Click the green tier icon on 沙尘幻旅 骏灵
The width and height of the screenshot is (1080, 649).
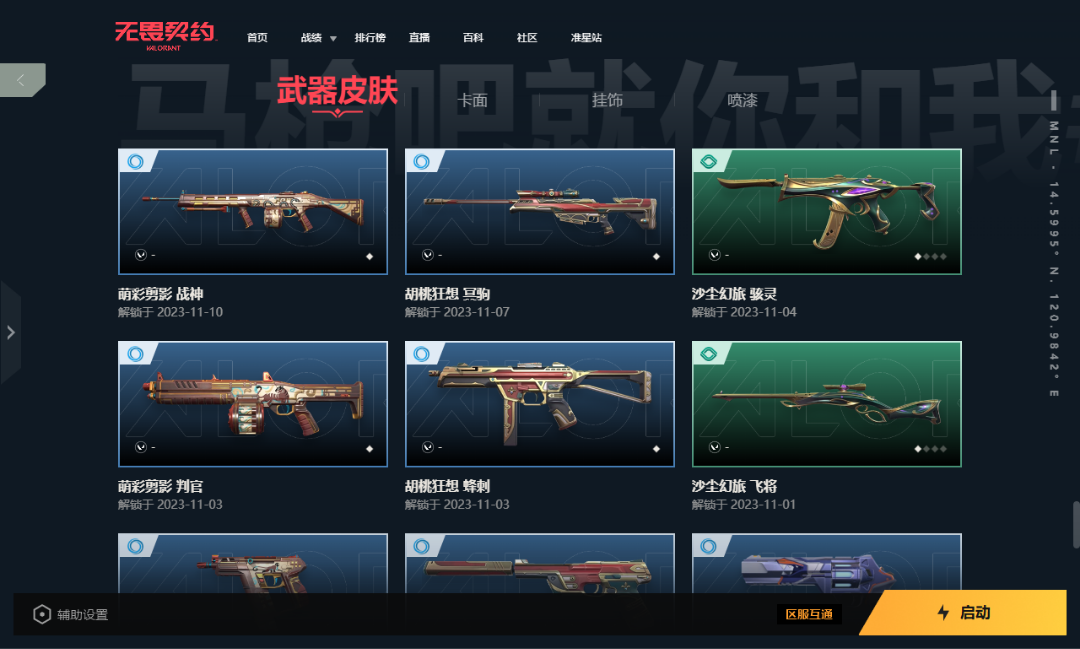(708, 162)
